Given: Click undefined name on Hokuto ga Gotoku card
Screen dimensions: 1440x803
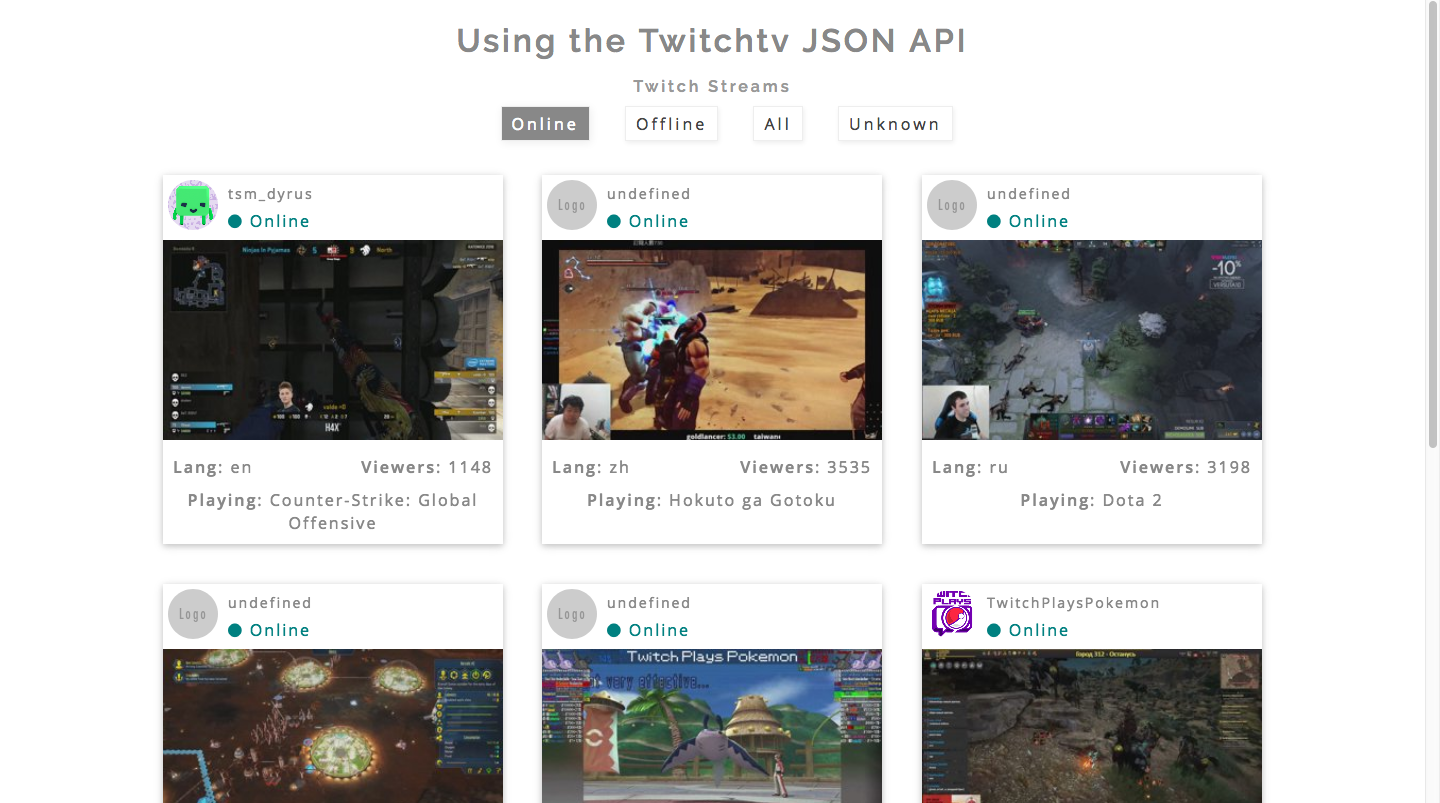Looking at the screenshot, I should coord(649,194).
